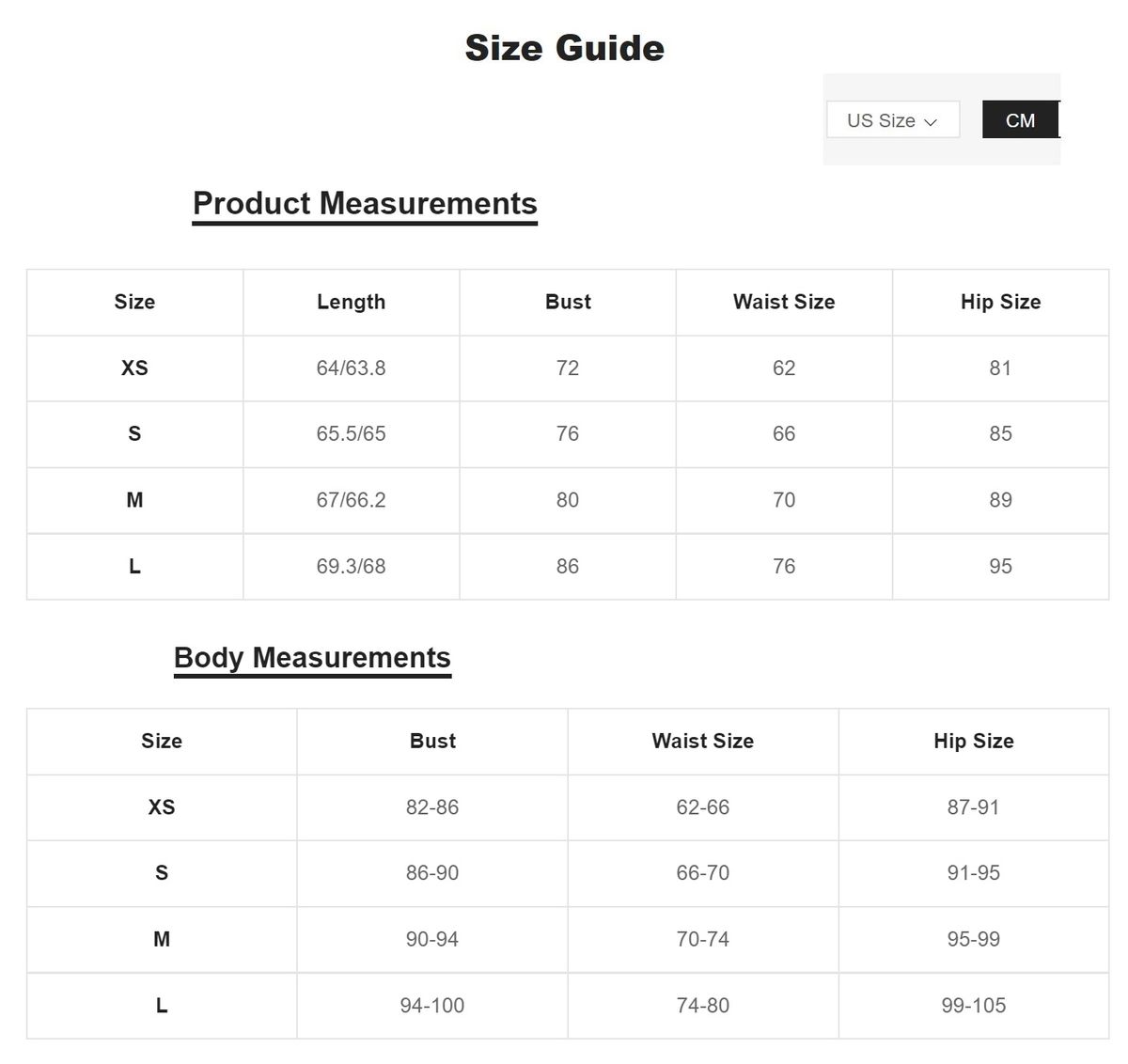Click Bust header in Product Measurements table
This screenshot has height=1064, width=1128.
[x=568, y=302]
